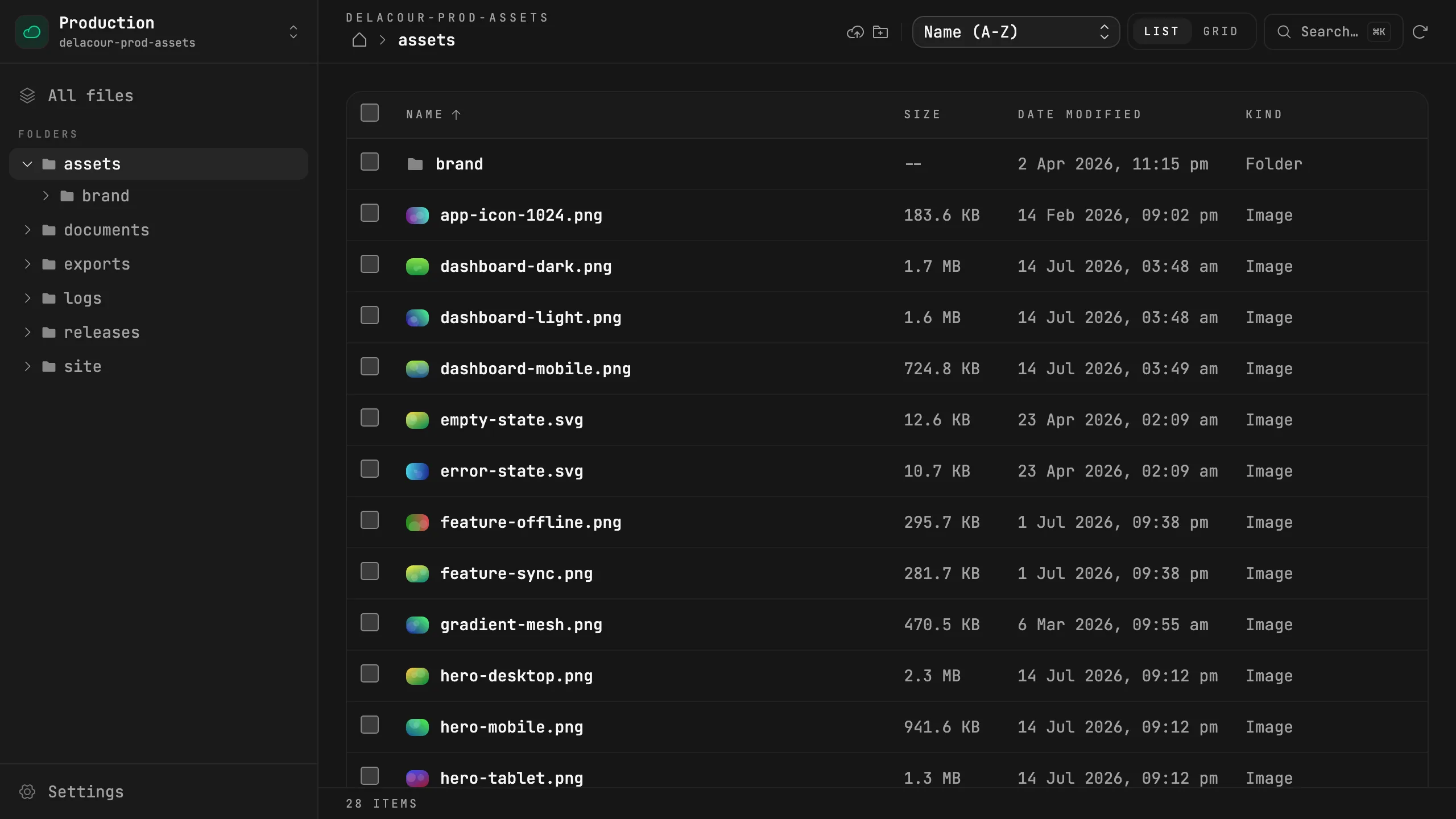Screen dimensions: 1456x819
Task: Sort by NAME column header
Action: pyautogui.click(x=433, y=114)
